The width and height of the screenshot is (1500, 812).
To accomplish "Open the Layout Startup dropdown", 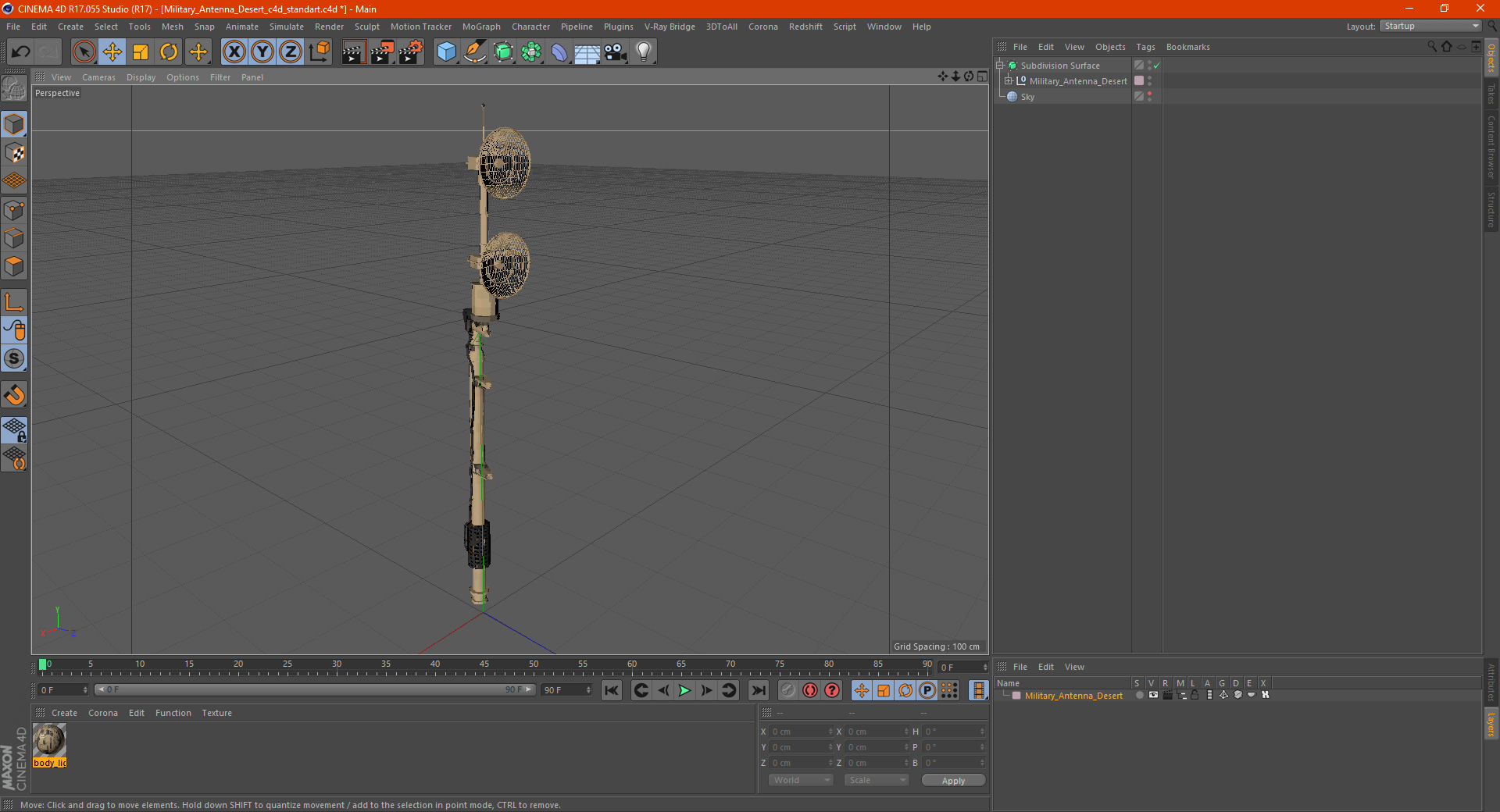I will coord(1430,26).
